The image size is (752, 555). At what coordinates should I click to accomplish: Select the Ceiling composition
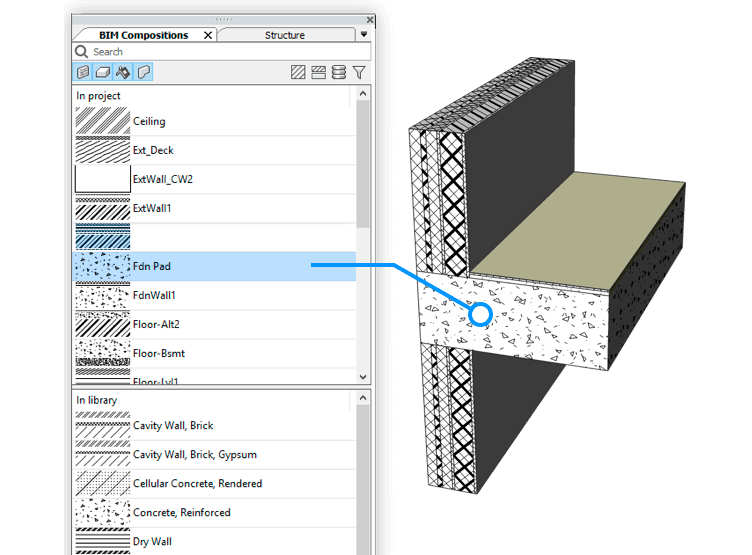click(214, 121)
